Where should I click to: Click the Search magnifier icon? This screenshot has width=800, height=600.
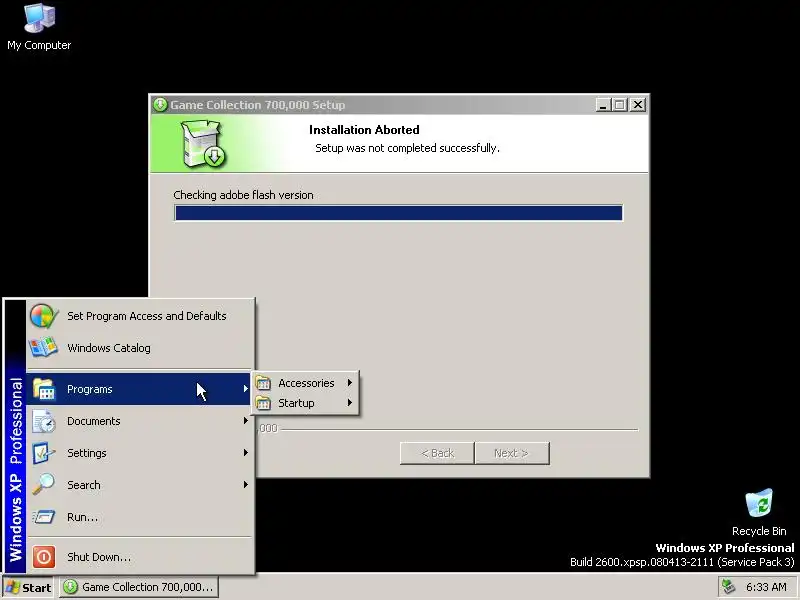pyautogui.click(x=44, y=485)
